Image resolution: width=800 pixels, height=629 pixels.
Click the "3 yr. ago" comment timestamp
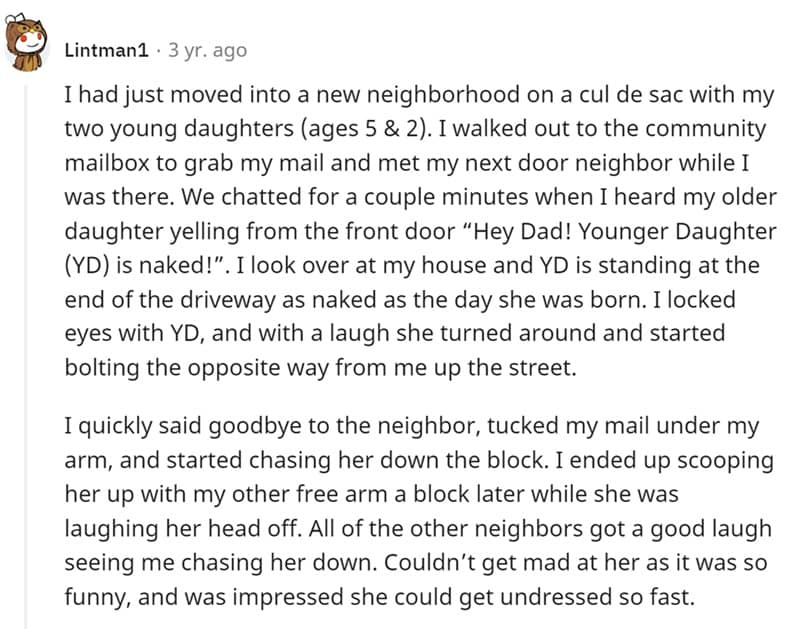point(208,49)
